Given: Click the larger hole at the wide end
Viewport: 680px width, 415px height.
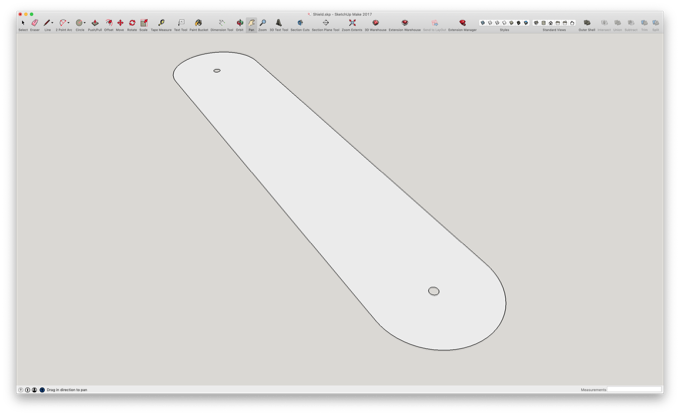Looking at the screenshot, I should coord(434,291).
